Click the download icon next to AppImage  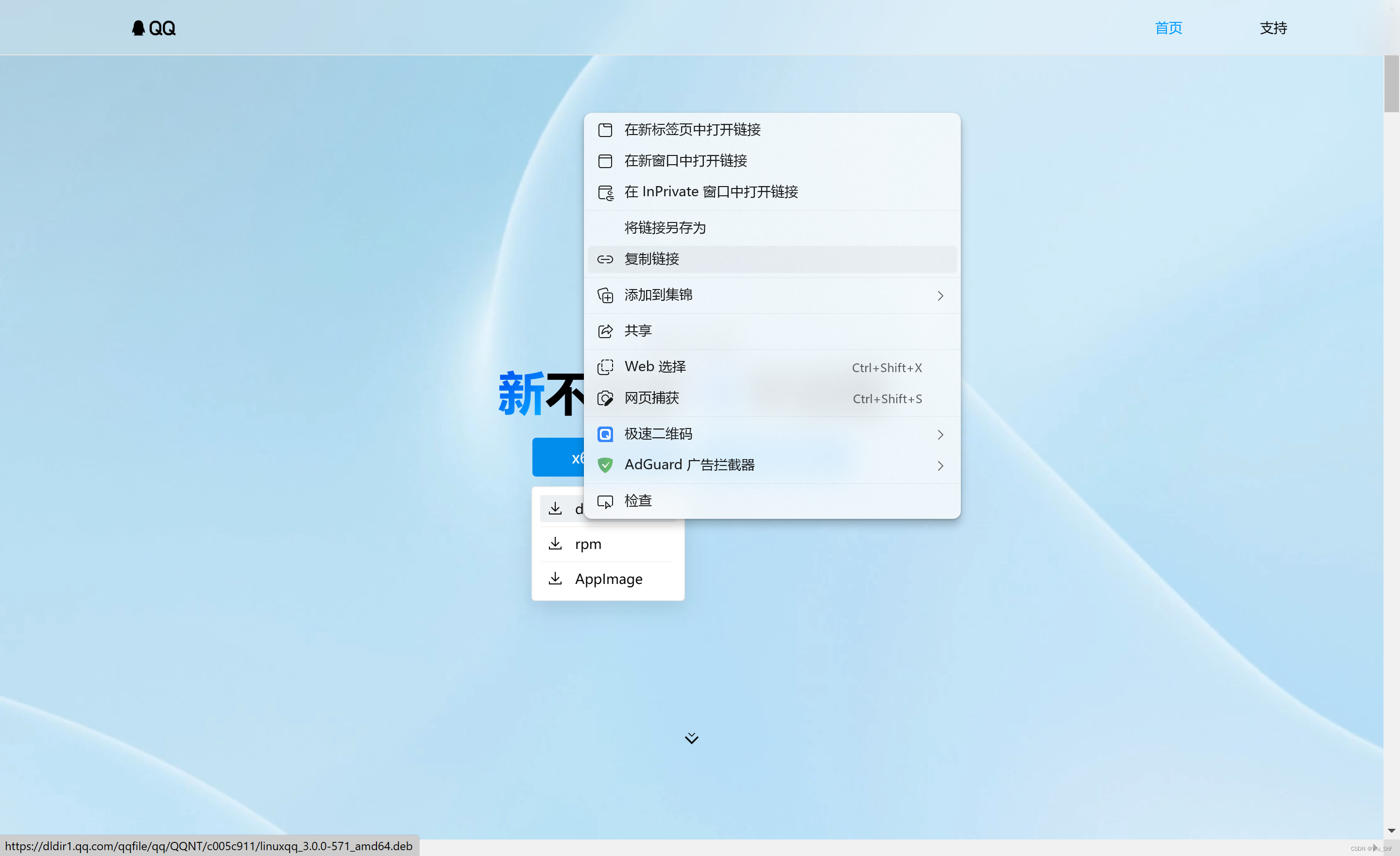[556, 578]
